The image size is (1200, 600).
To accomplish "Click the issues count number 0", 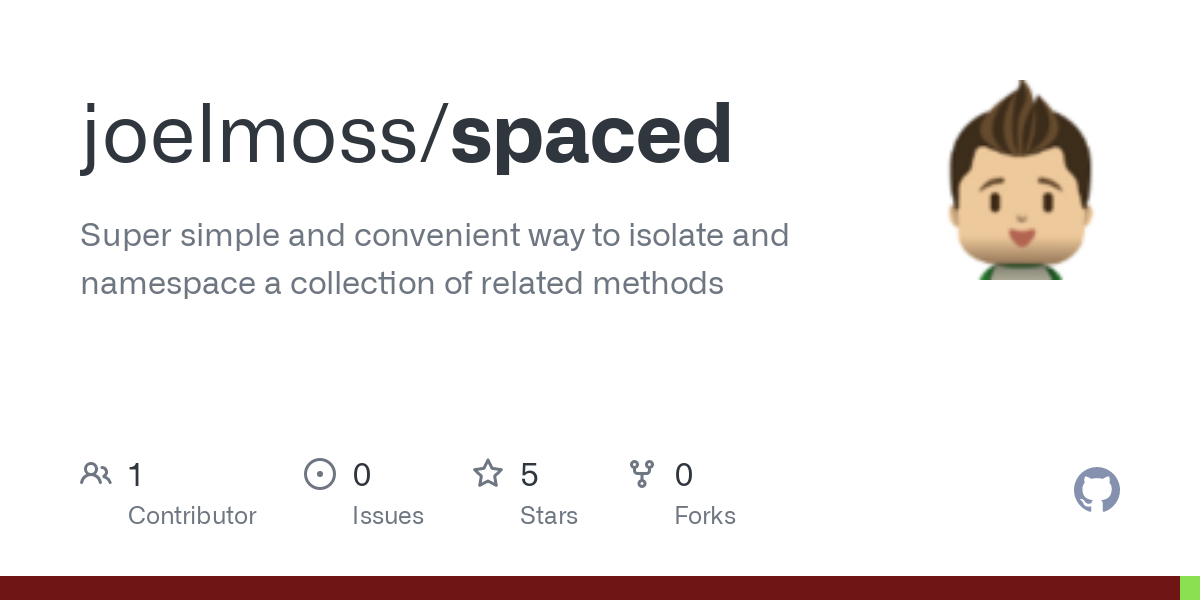I will [362, 475].
